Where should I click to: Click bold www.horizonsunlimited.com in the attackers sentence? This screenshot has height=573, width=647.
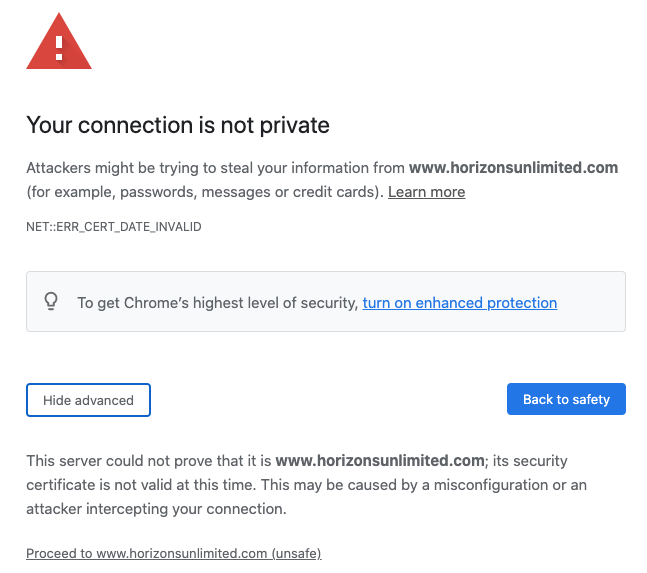[x=513, y=168]
